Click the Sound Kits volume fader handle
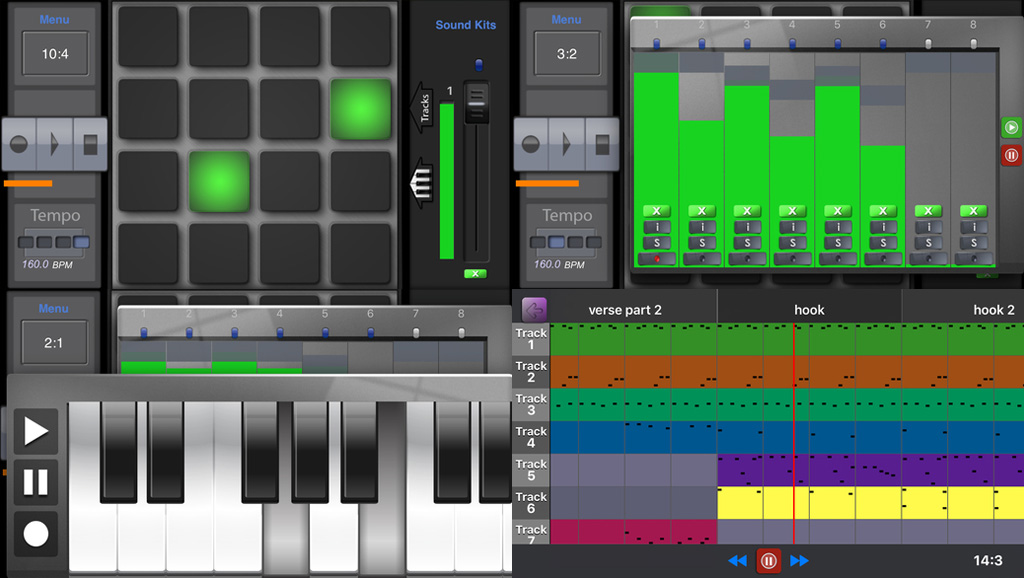 tap(478, 101)
